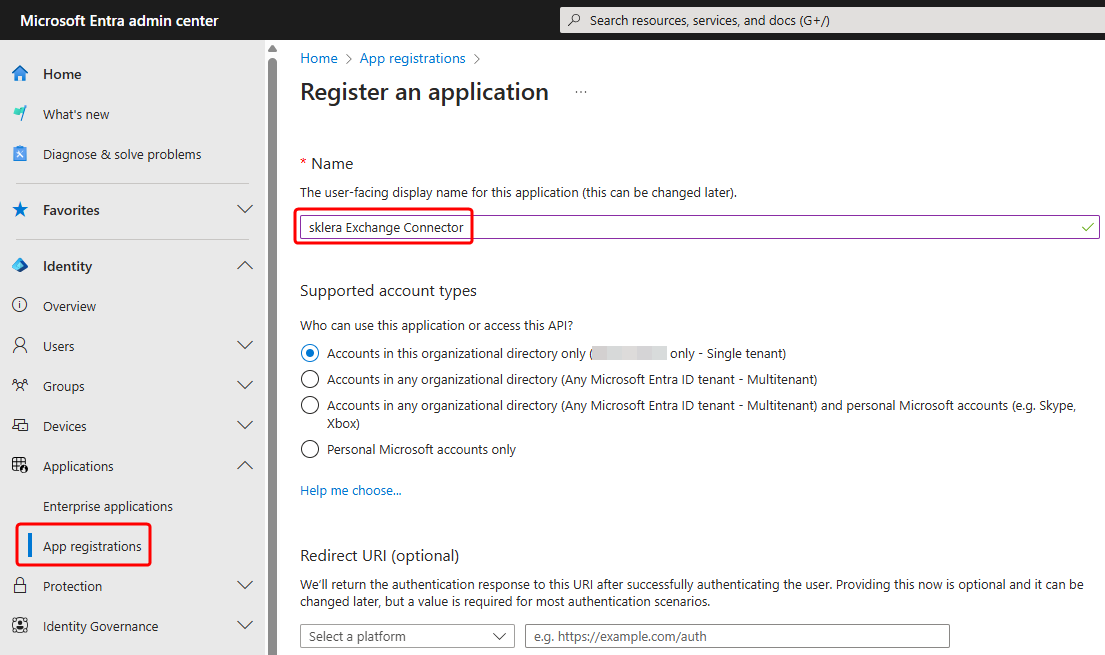Open Home in the sidebar
The width and height of the screenshot is (1105, 655).
(62, 74)
